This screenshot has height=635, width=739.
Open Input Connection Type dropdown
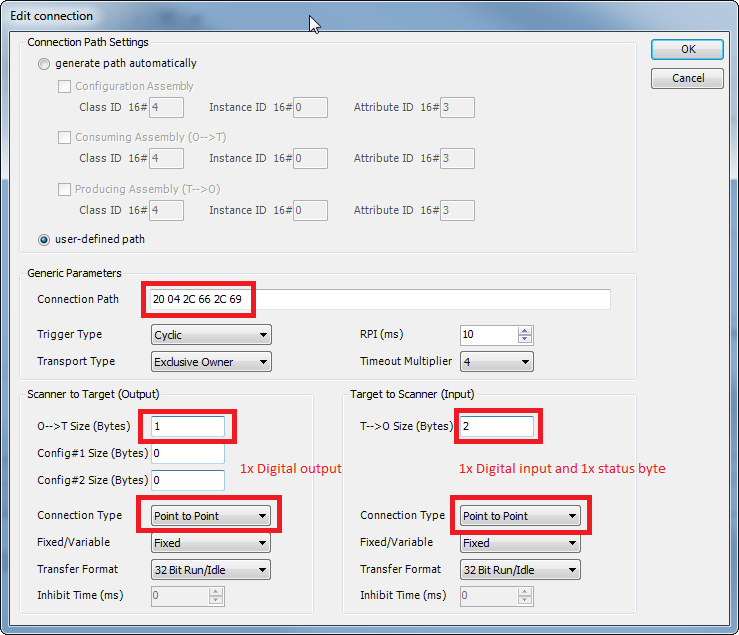click(x=520, y=516)
